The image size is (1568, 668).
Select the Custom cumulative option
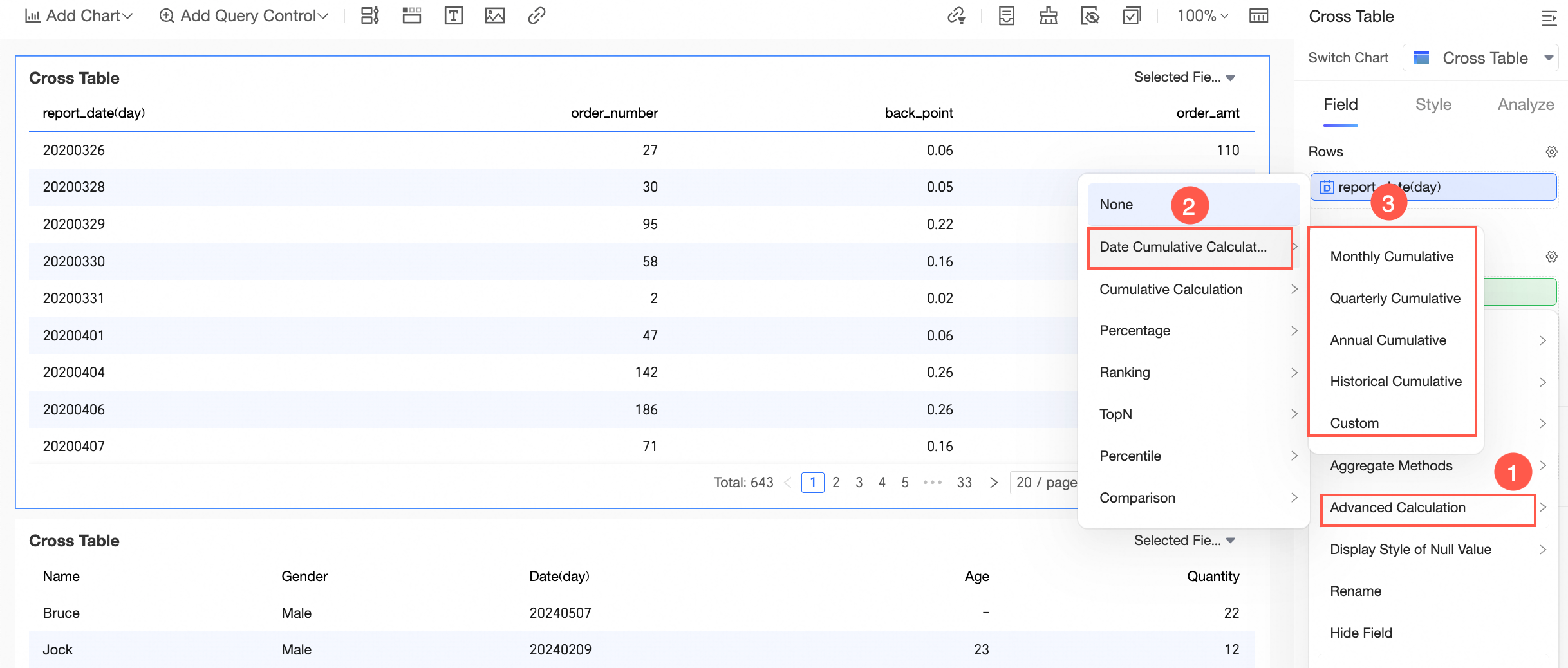(x=1354, y=423)
